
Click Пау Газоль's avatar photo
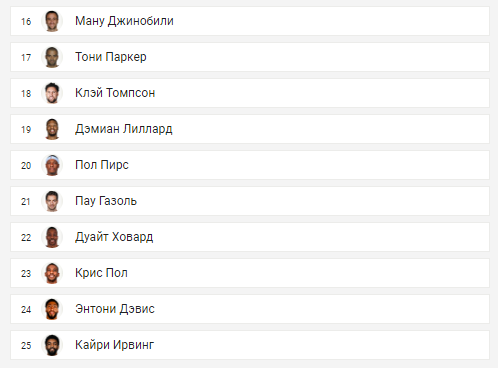[x=52, y=201]
